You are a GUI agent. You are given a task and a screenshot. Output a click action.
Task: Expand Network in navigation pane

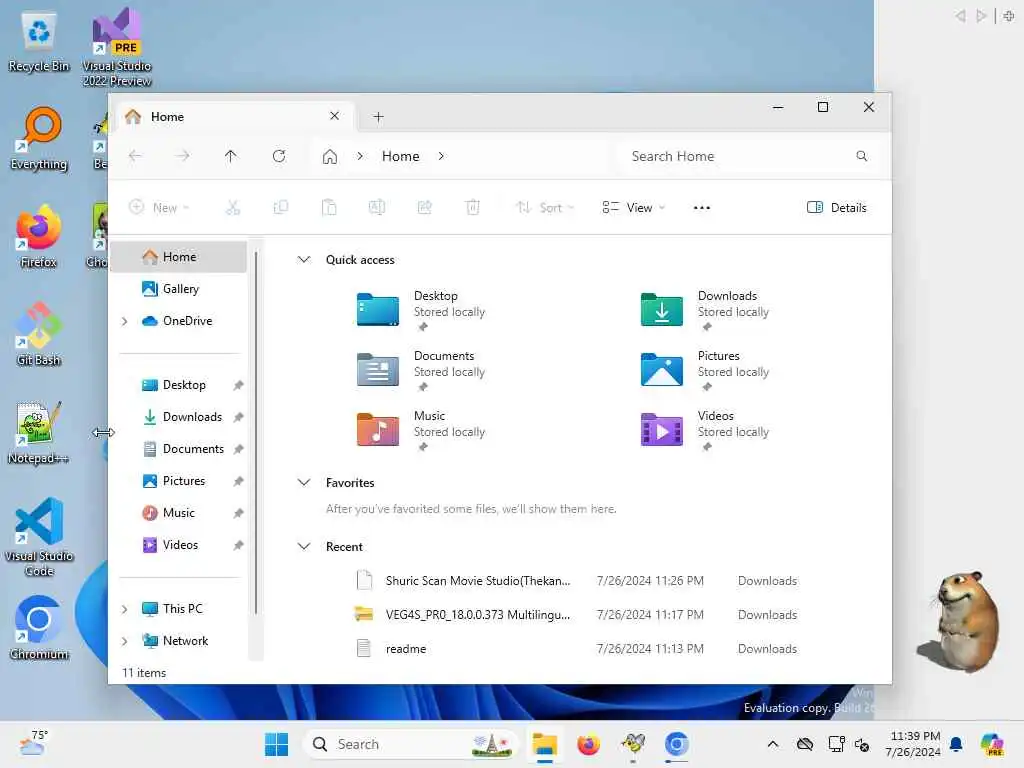[x=125, y=641]
